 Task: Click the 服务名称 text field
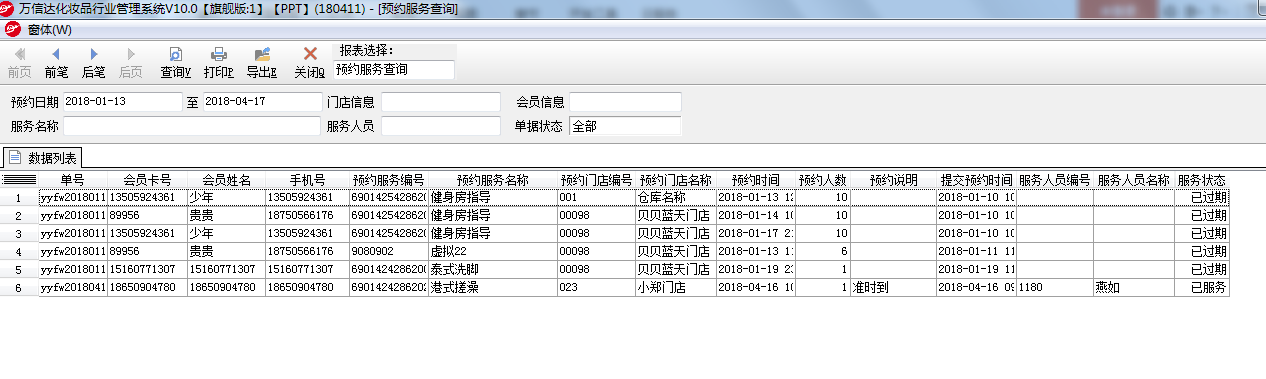[192, 126]
